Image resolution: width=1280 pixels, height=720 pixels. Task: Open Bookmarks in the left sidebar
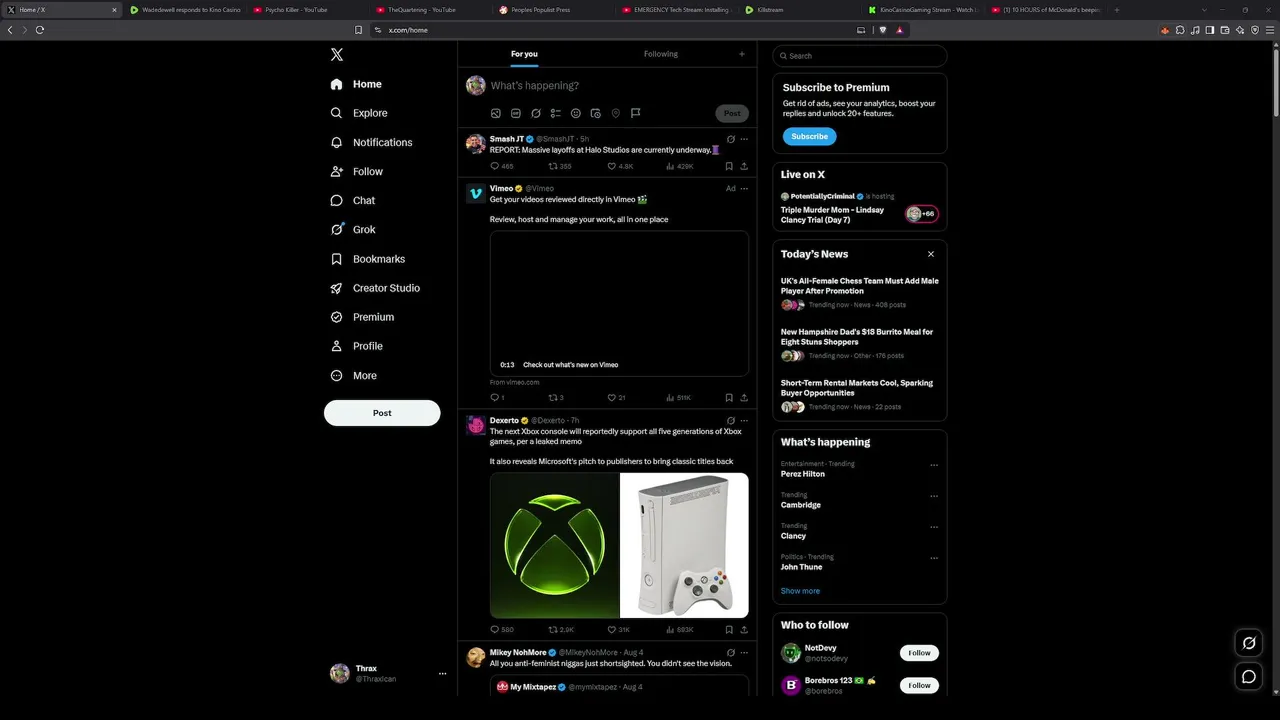368,259
